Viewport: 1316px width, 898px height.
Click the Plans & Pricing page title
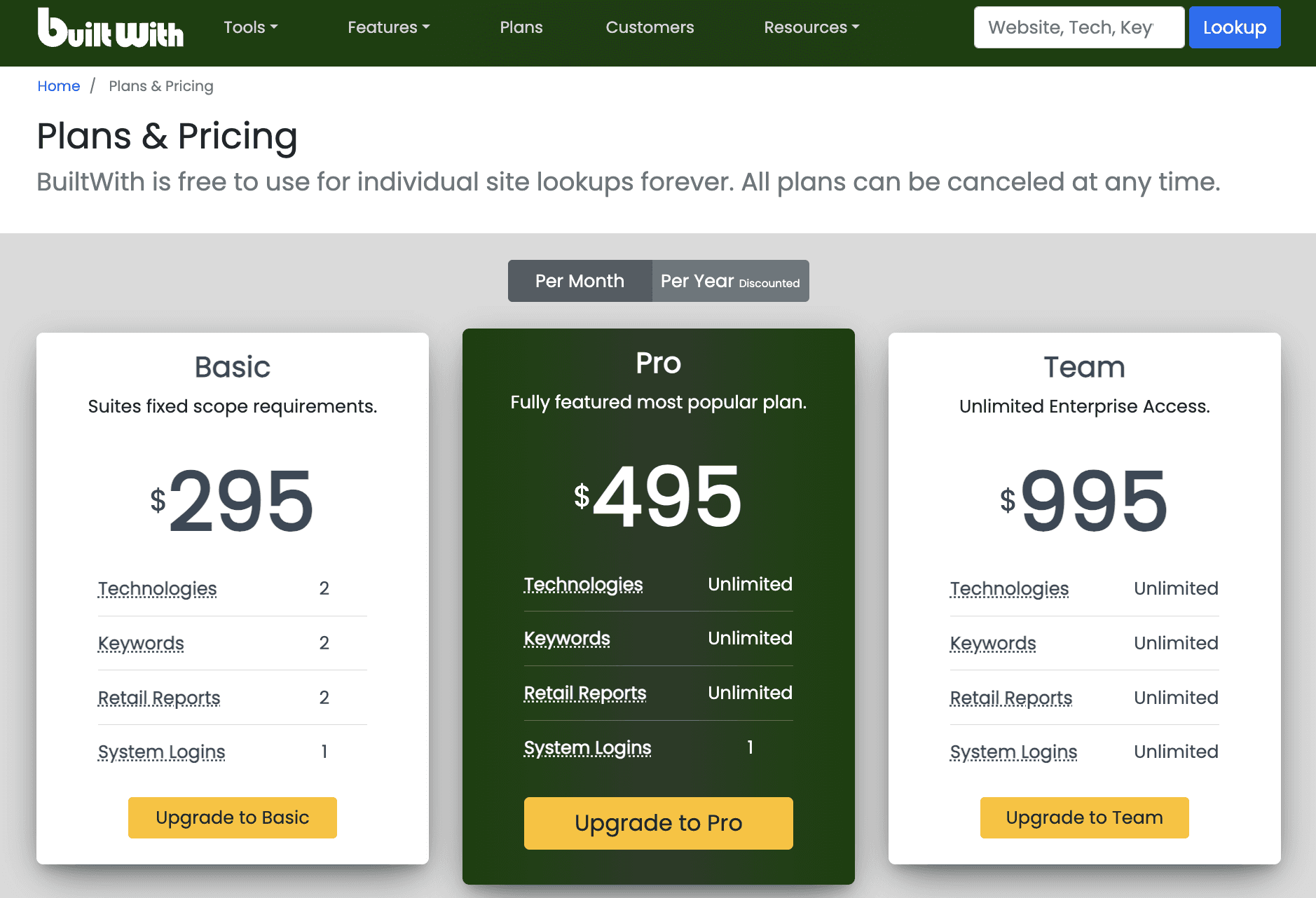tap(167, 136)
